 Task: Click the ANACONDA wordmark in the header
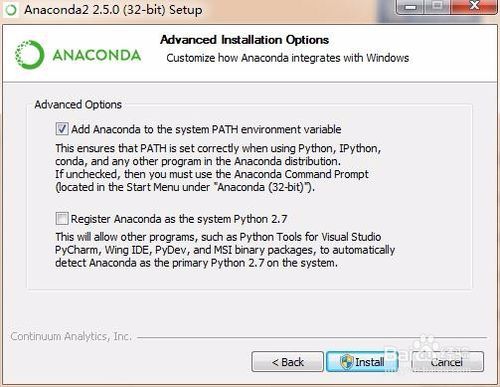coord(97,55)
